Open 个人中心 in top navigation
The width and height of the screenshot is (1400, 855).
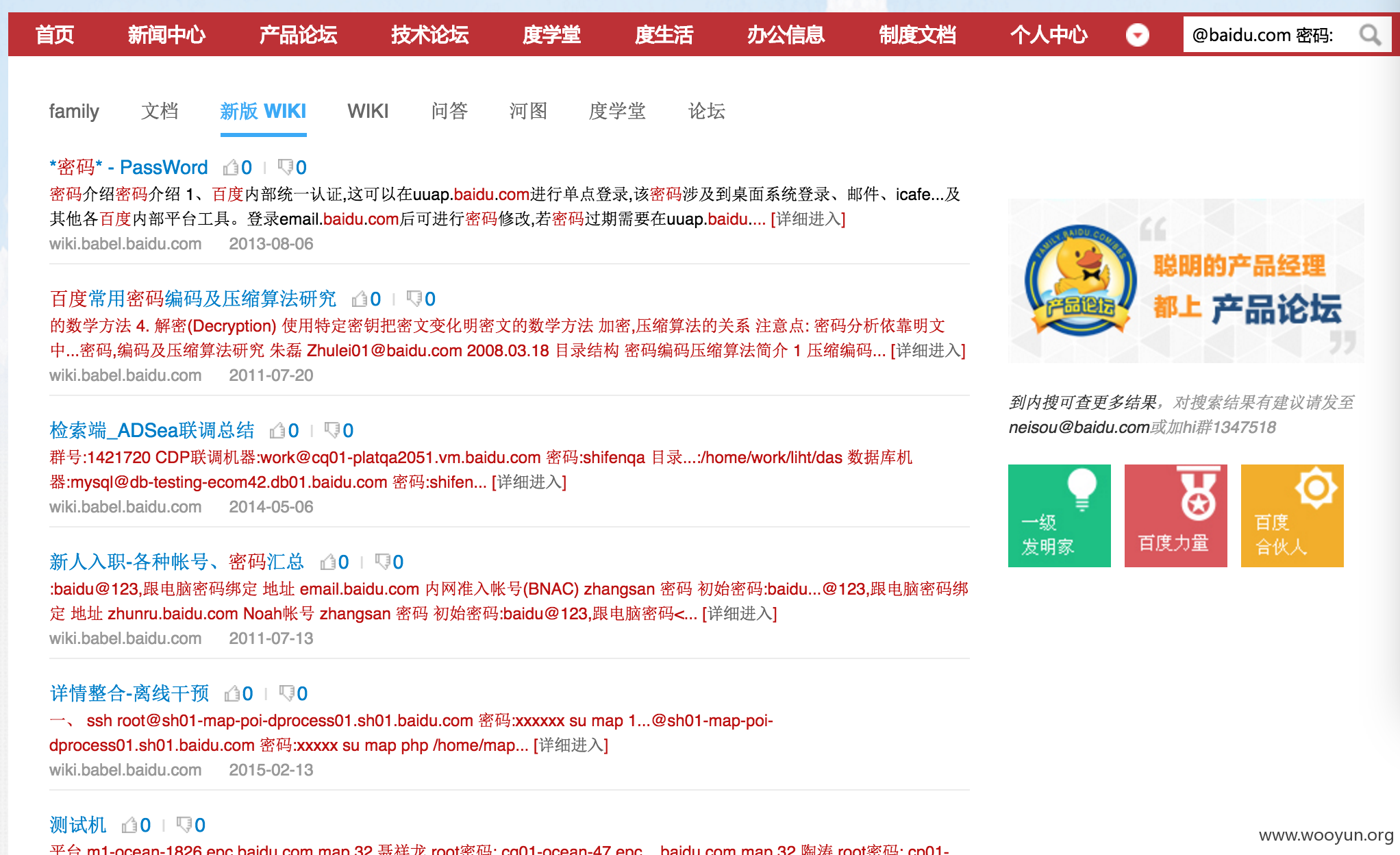click(x=1049, y=34)
